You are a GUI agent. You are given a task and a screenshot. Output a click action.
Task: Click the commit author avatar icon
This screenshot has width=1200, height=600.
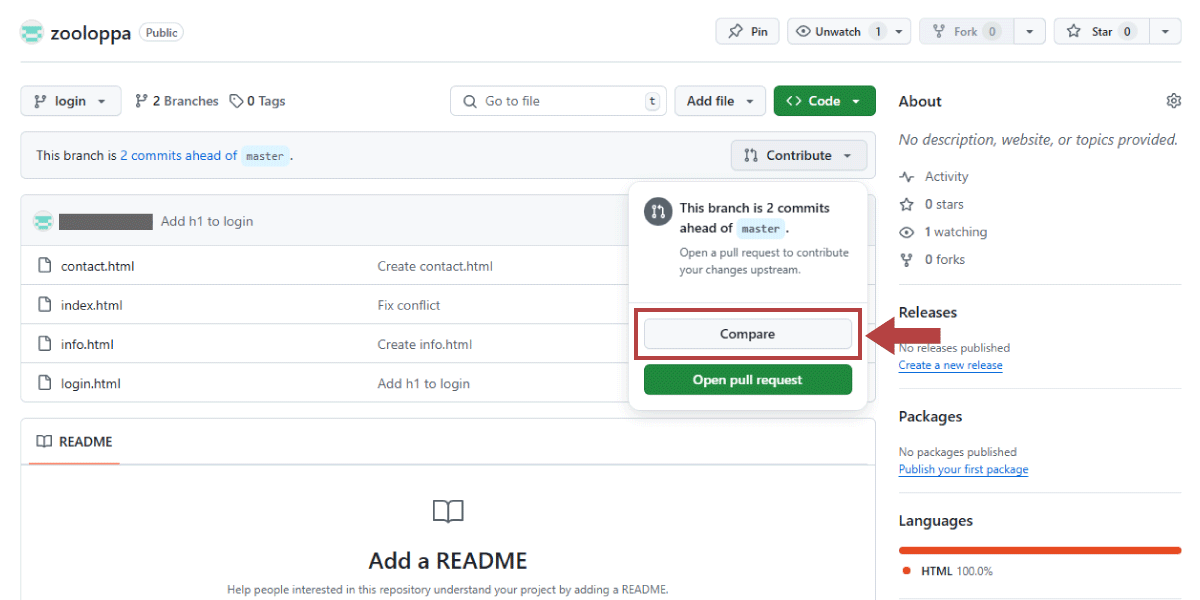click(43, 221)
